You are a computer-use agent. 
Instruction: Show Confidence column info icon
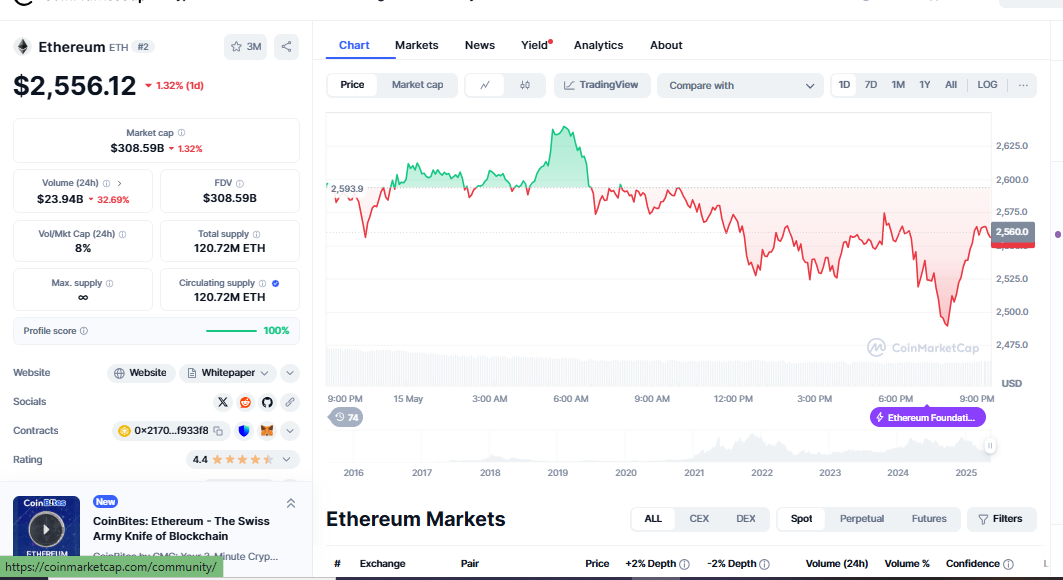1008,564
